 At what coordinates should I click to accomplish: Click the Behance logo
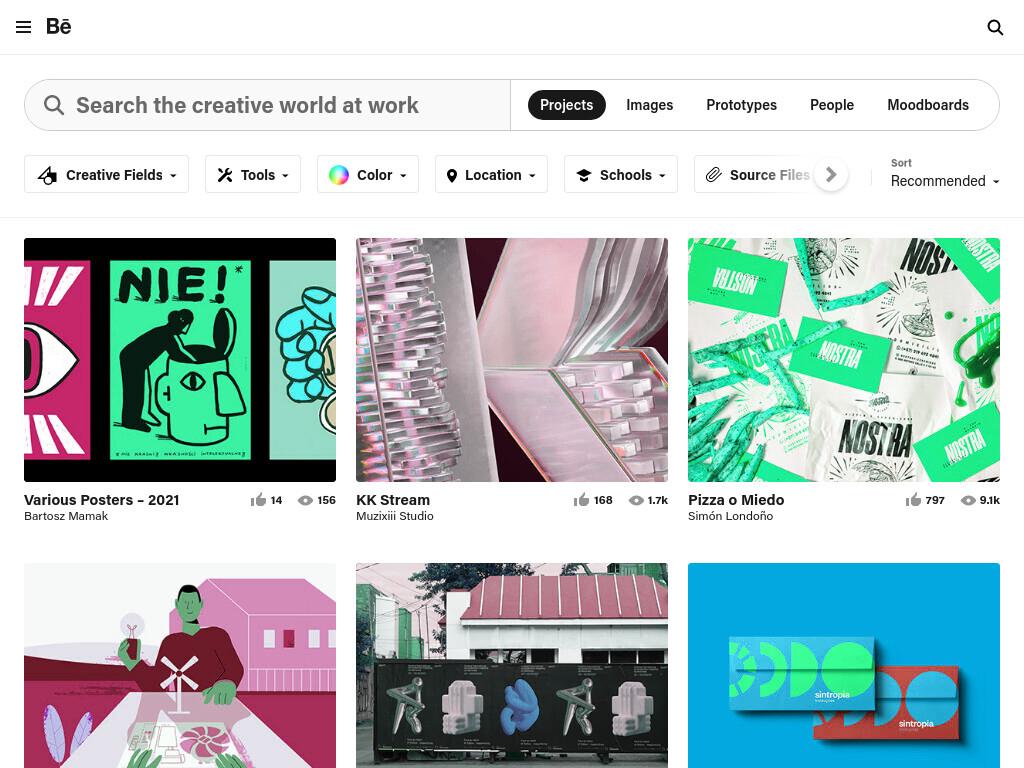(59, 26)
